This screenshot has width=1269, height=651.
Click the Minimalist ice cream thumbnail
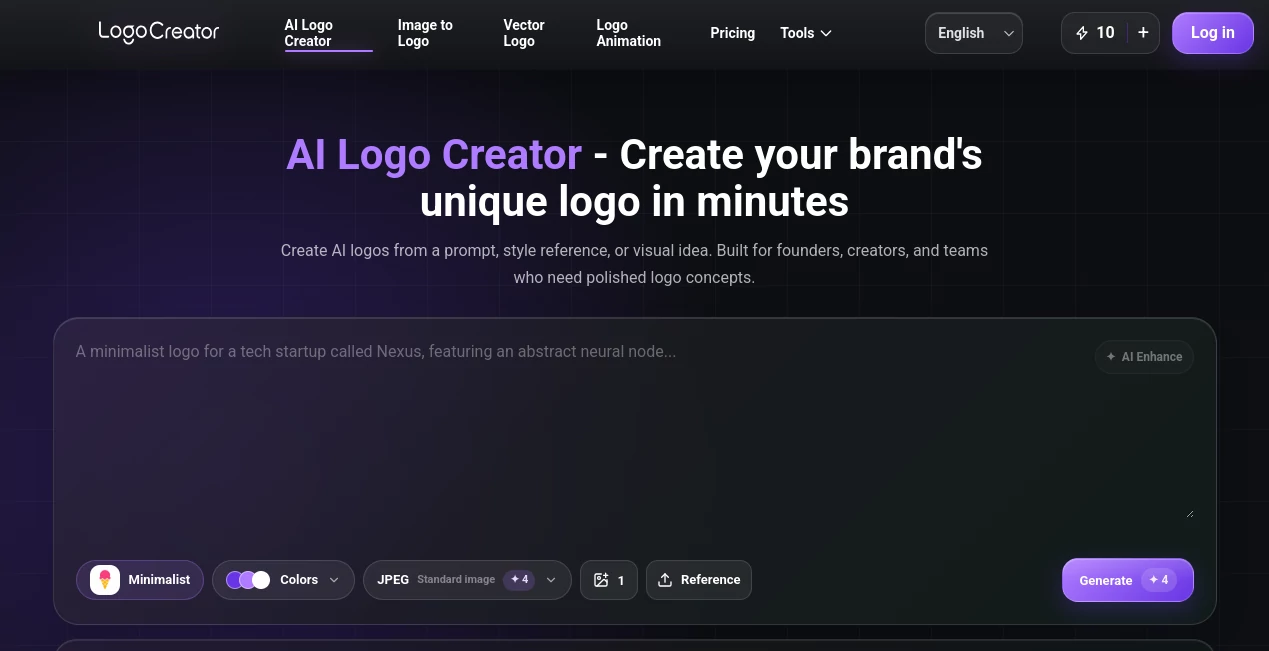point(105,580)
